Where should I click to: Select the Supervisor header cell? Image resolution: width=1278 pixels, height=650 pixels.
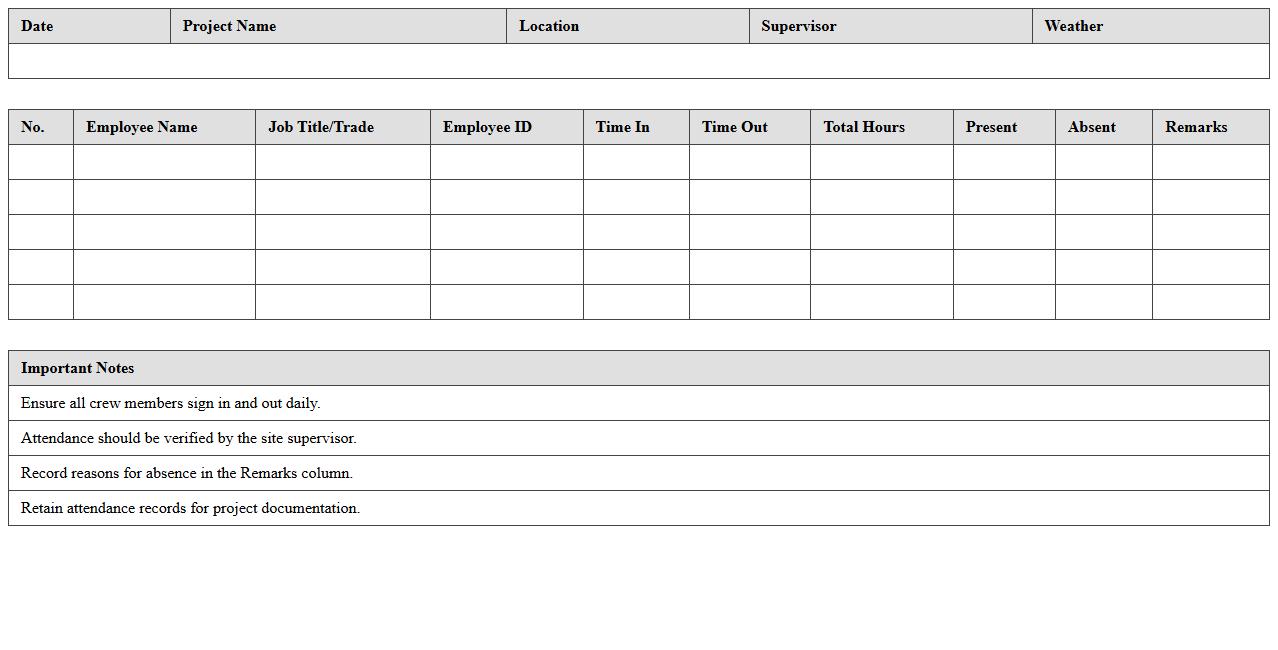[x=890, y=26]
